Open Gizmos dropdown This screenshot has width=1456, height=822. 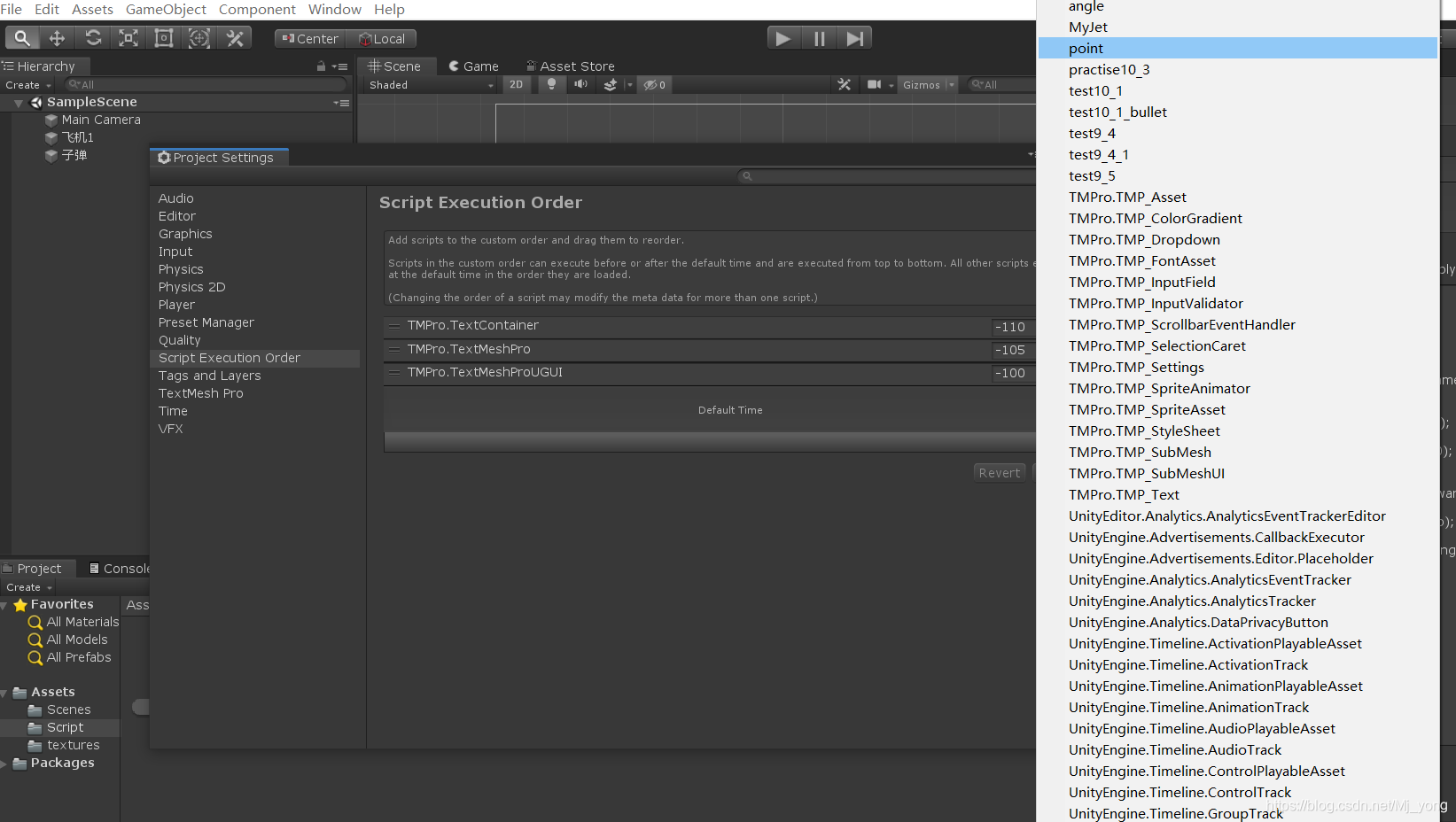pos(928,85)
